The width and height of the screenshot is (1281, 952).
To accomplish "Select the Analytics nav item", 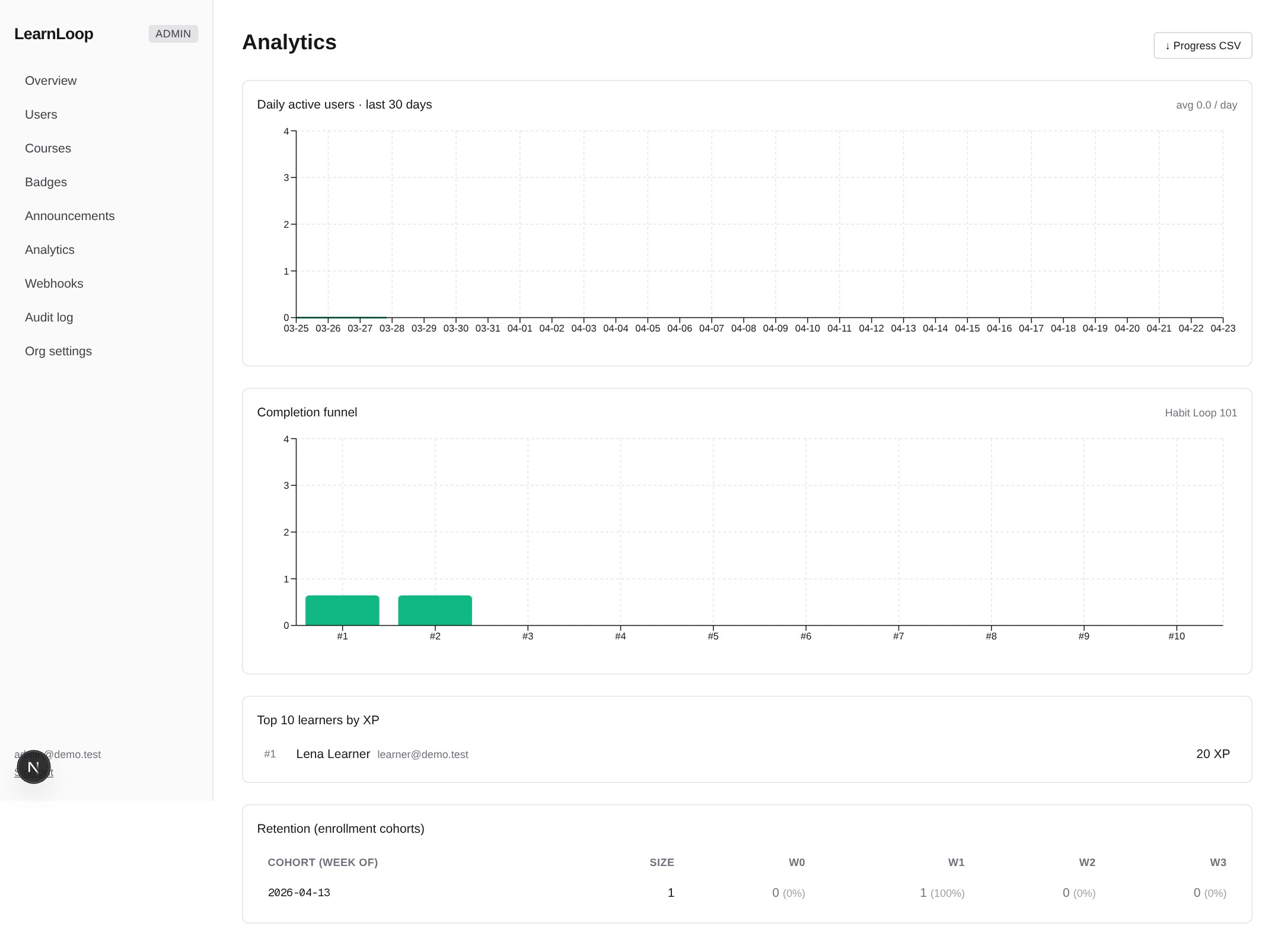I will coord(49,250).
